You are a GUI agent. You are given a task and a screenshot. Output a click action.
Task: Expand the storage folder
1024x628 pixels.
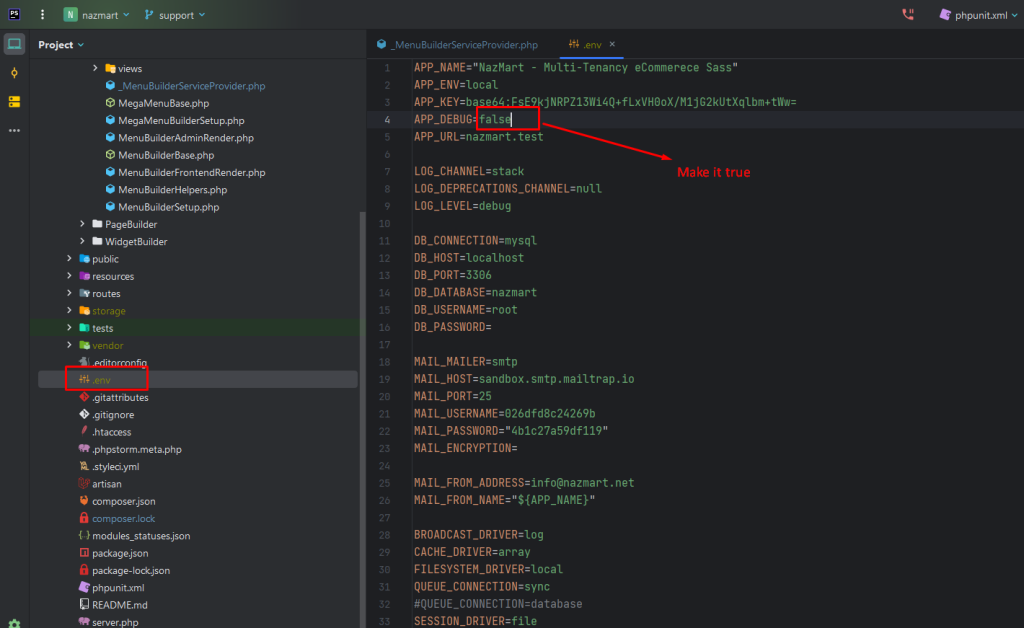pos(69,310)
